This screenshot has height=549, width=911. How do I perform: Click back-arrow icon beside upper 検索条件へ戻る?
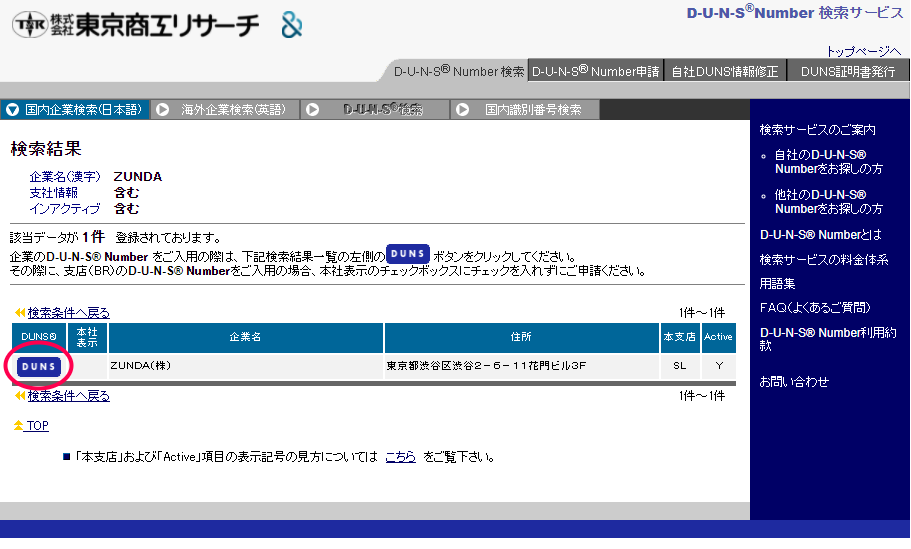click(x=20, y=313)
